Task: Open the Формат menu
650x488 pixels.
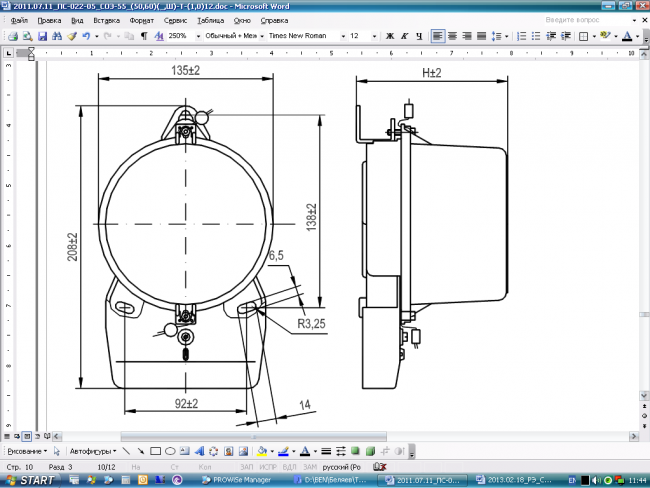Action: point(142,20)
